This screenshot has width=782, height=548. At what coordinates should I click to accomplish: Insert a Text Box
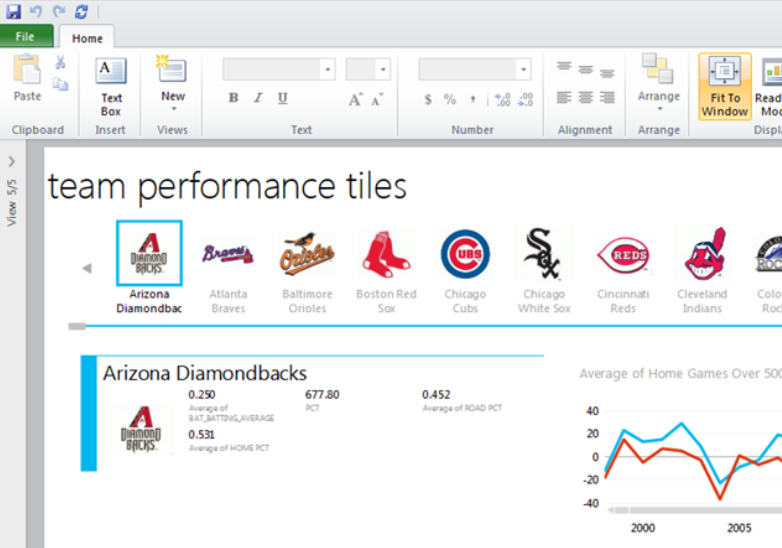pyautogui.click(x=111, y=85)
